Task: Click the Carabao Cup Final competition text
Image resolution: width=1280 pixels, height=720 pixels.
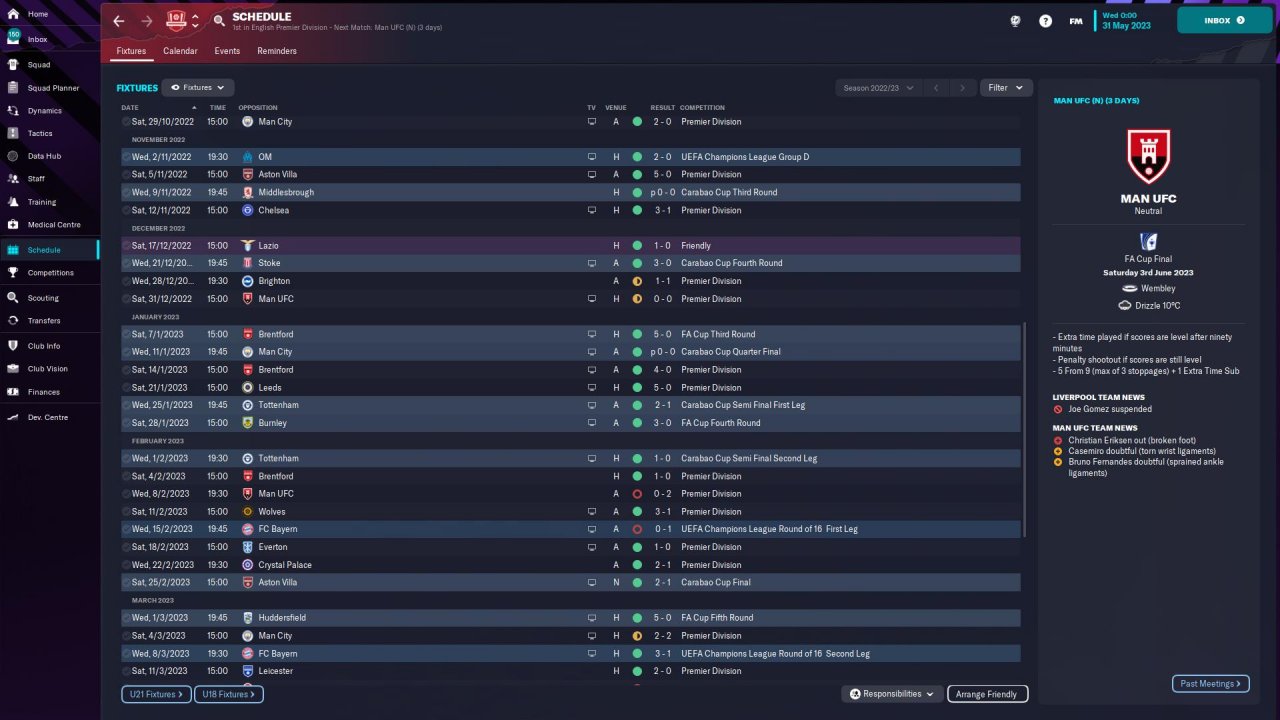Action: 716,583
